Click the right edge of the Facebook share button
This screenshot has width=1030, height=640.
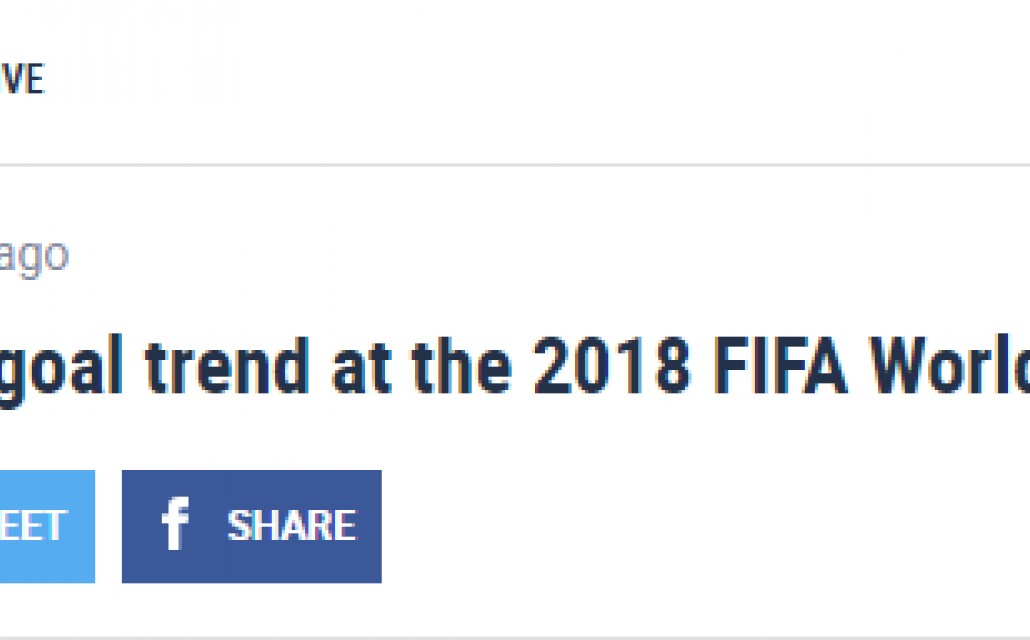(375, 526)
